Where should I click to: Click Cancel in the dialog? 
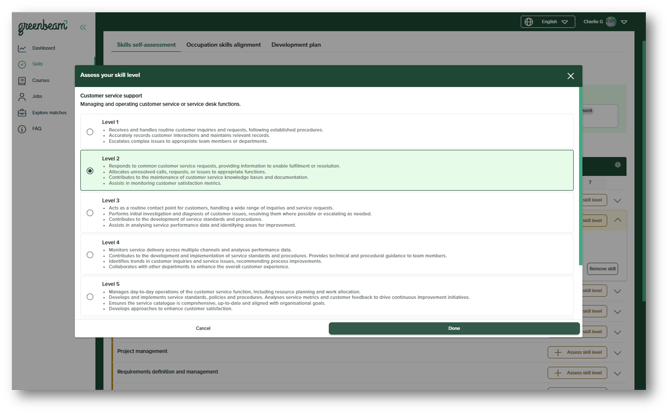tap(203, 328)
